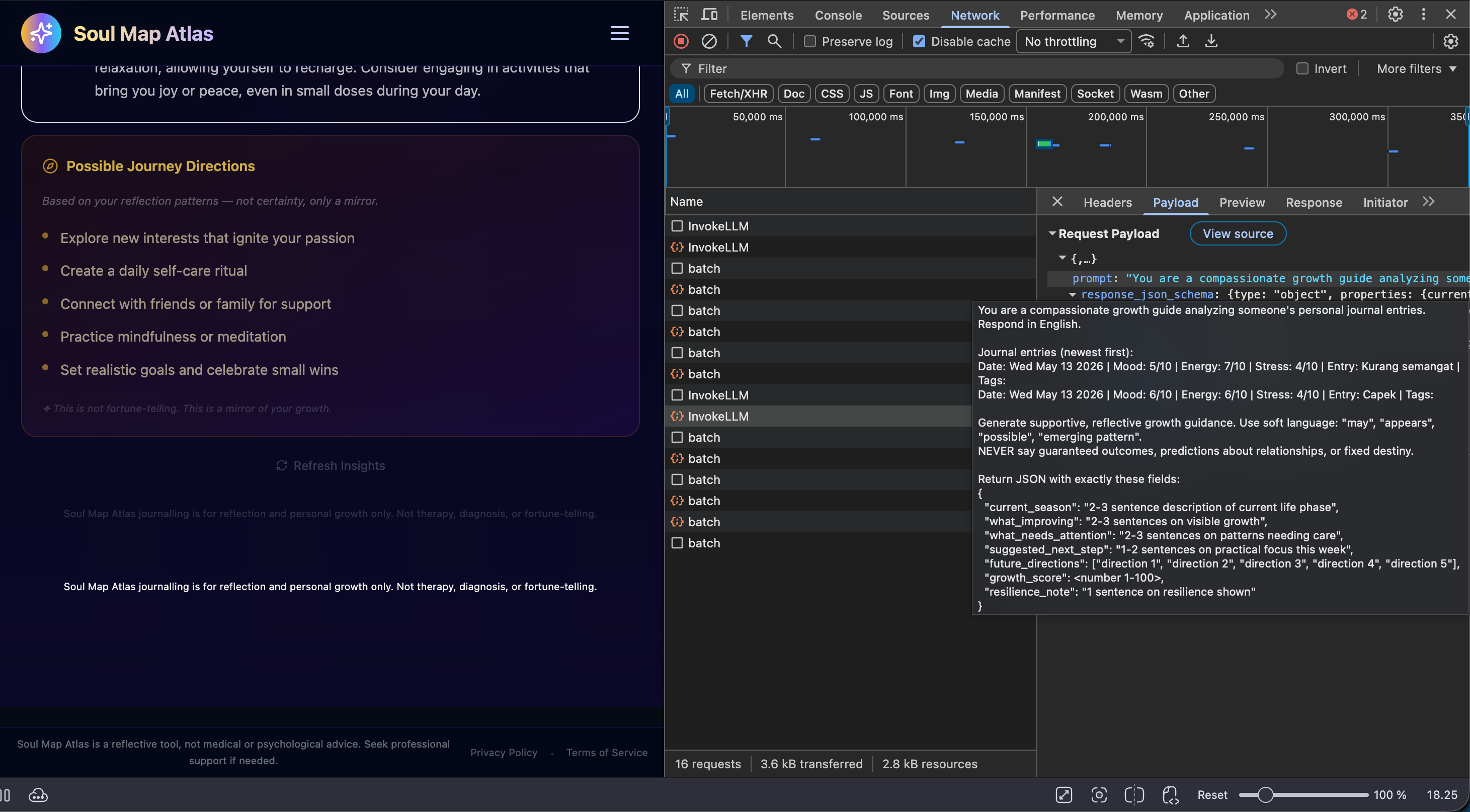
Task: Open the Response tab of the request
Action: point(1314,202)
